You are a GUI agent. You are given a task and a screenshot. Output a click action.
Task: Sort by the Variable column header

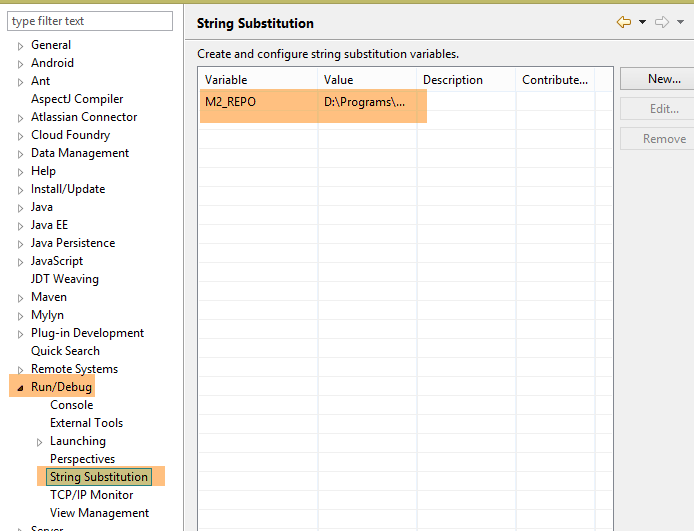pyautogui.click(x=258, y=80)
